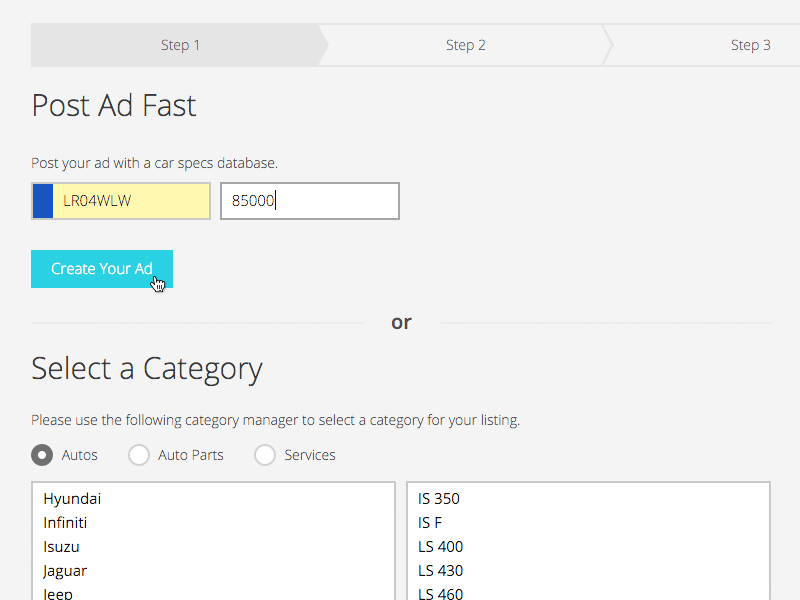Click the mileage field containing 85000

310,201
